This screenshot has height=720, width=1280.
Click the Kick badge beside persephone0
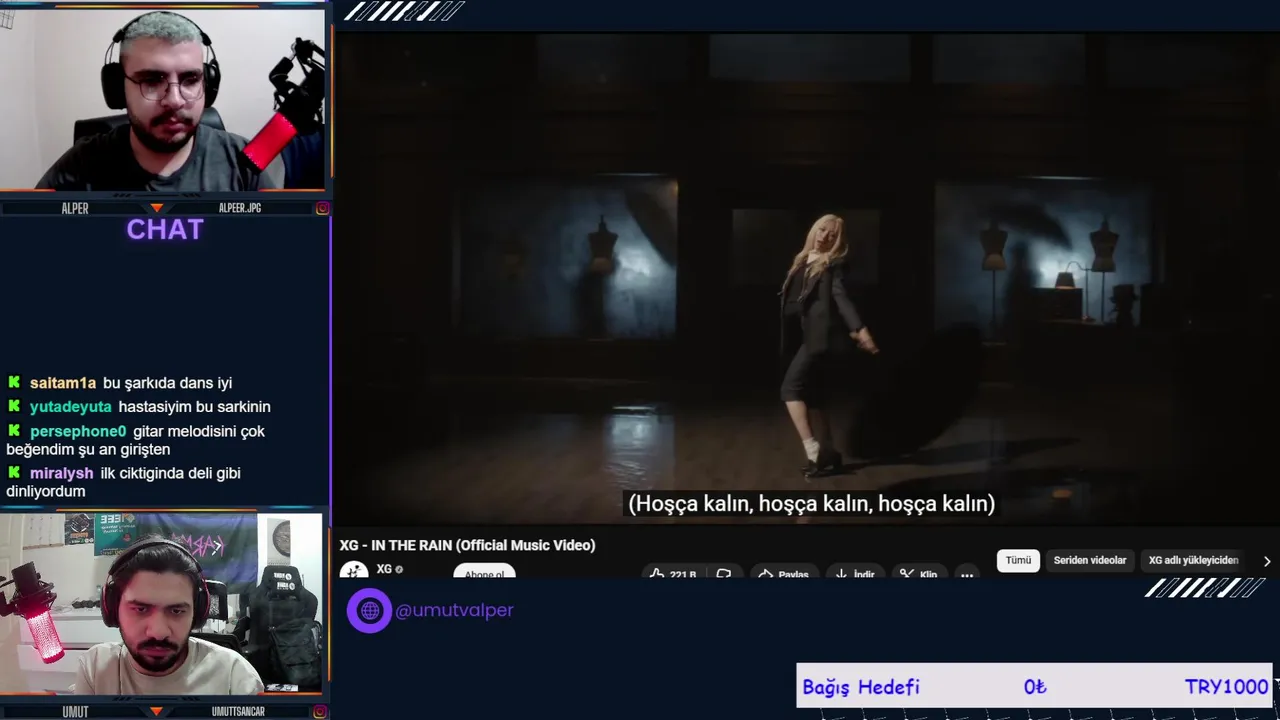14,431
